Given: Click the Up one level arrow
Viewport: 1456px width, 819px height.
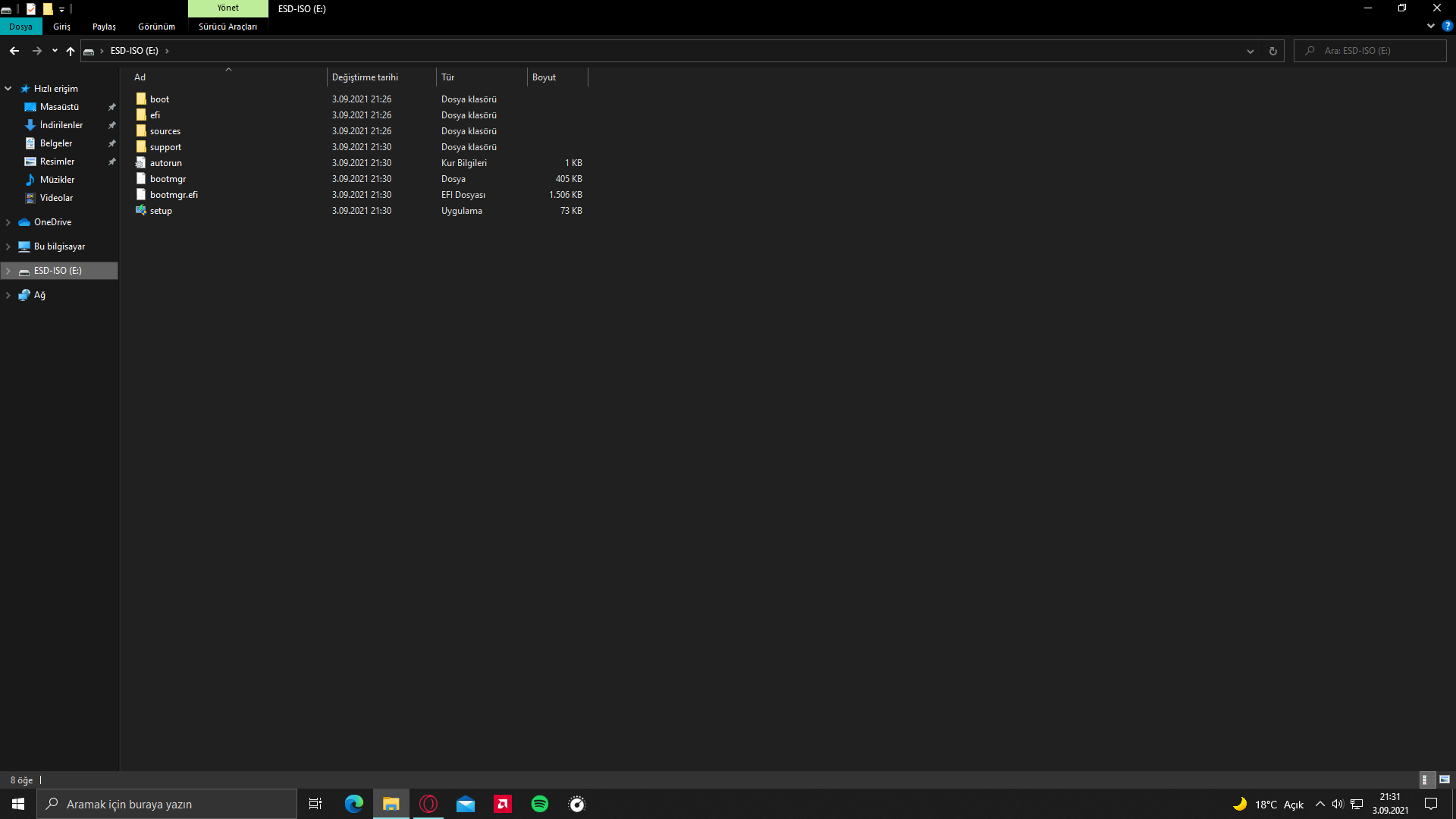Looking at the screenshot, I should tap(71, 51).
